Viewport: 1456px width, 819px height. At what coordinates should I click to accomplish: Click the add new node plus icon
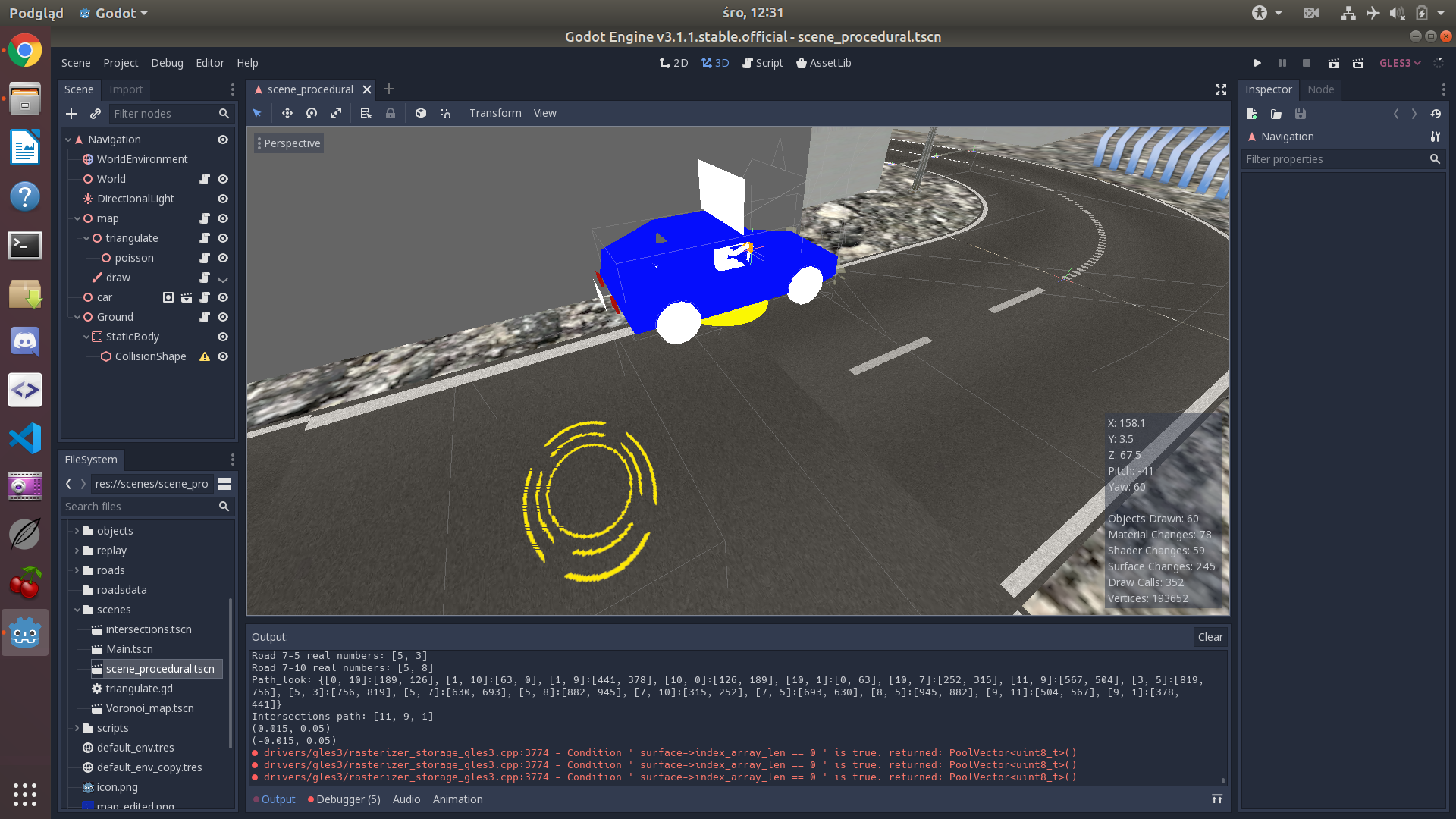click(x=71, y=114)
